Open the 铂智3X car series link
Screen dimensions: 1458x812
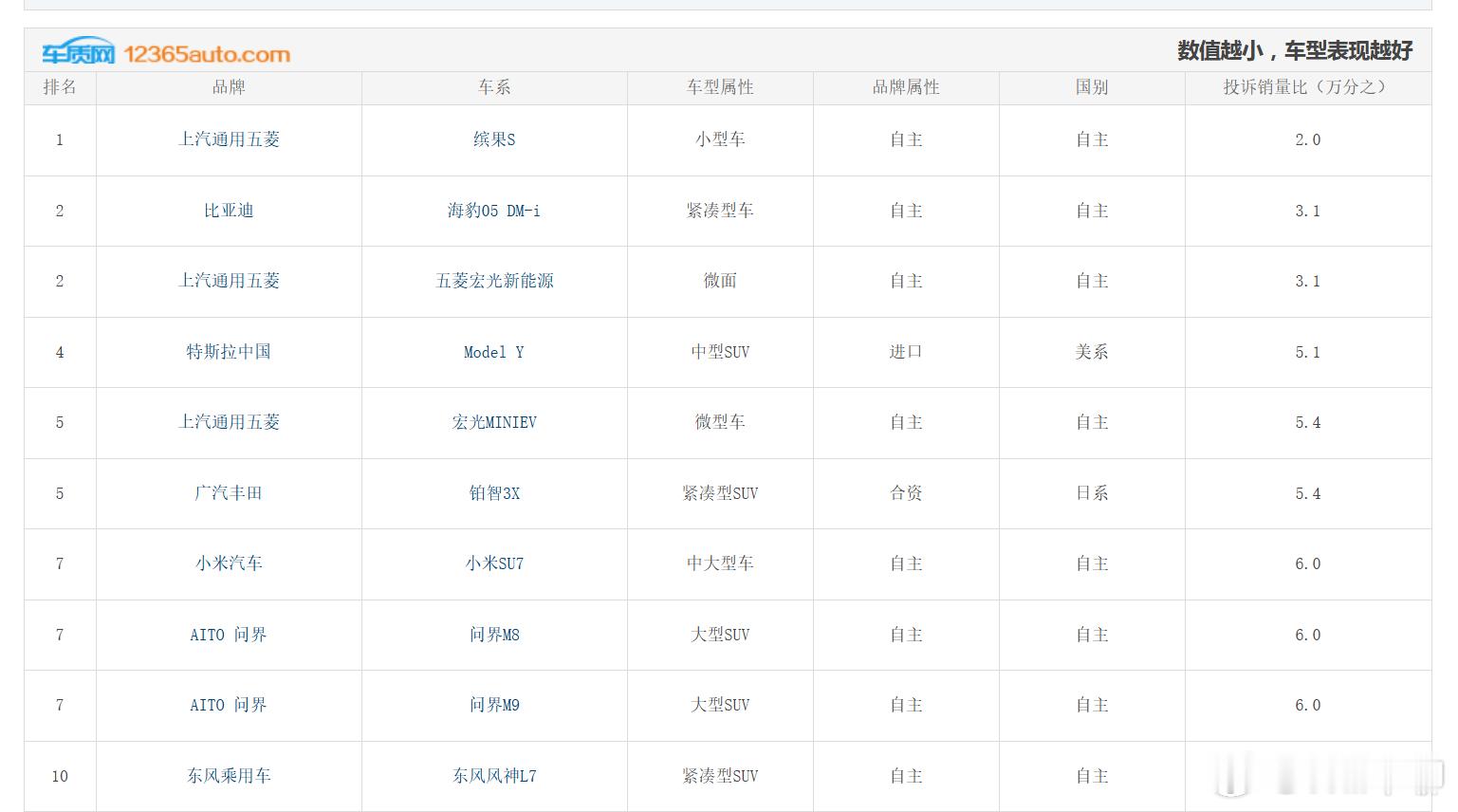coord(494,493)
